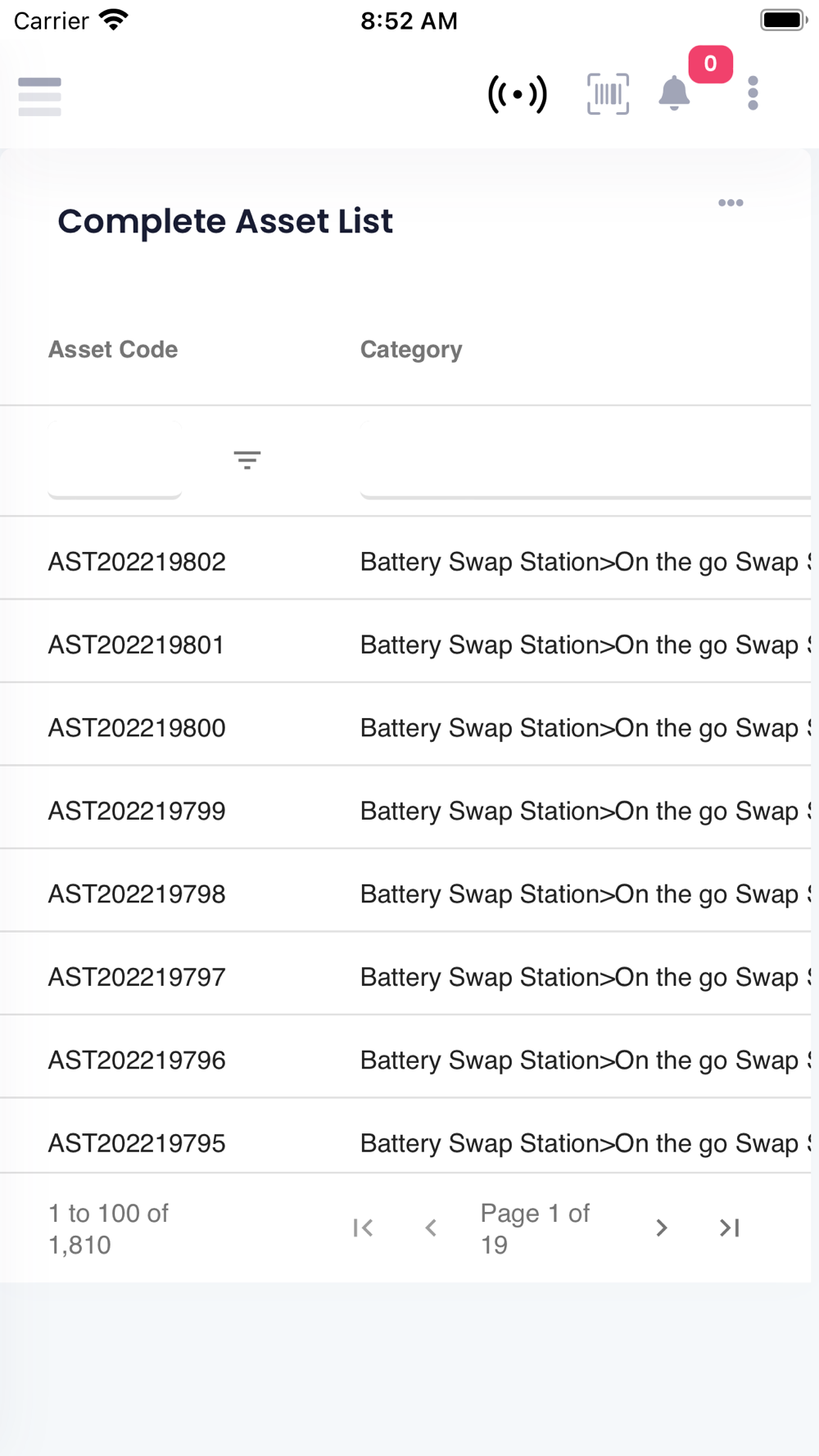
Task: Select asset row AST202219802
Action: (137, 562)
